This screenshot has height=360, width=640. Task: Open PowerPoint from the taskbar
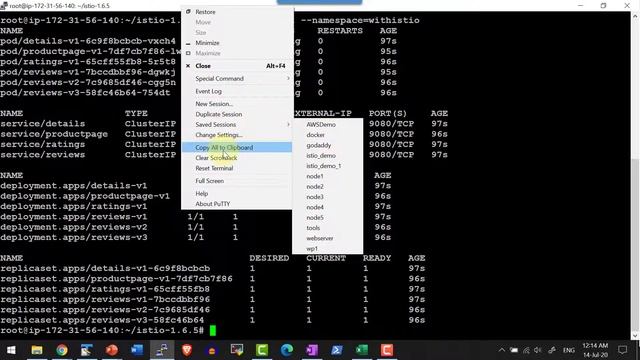coord(111,350)
